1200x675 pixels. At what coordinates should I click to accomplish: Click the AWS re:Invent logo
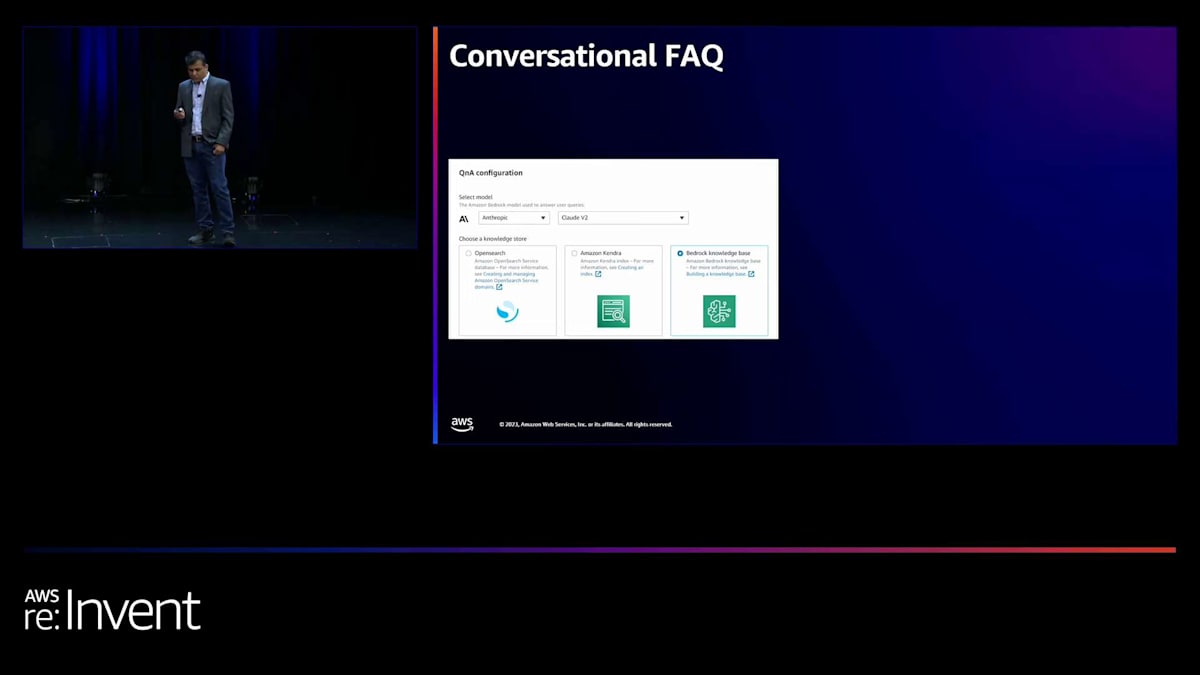coord(112,610)
